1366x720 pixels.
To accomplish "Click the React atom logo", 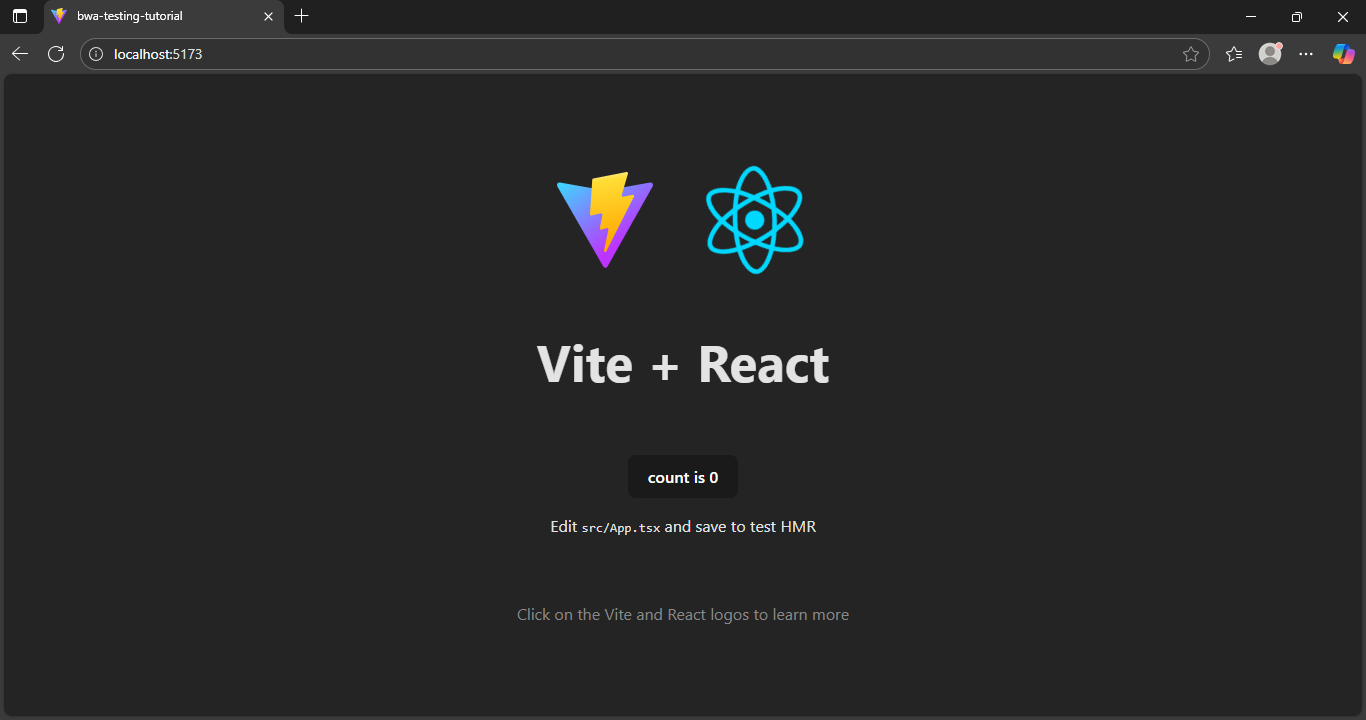I will [755, 219].
